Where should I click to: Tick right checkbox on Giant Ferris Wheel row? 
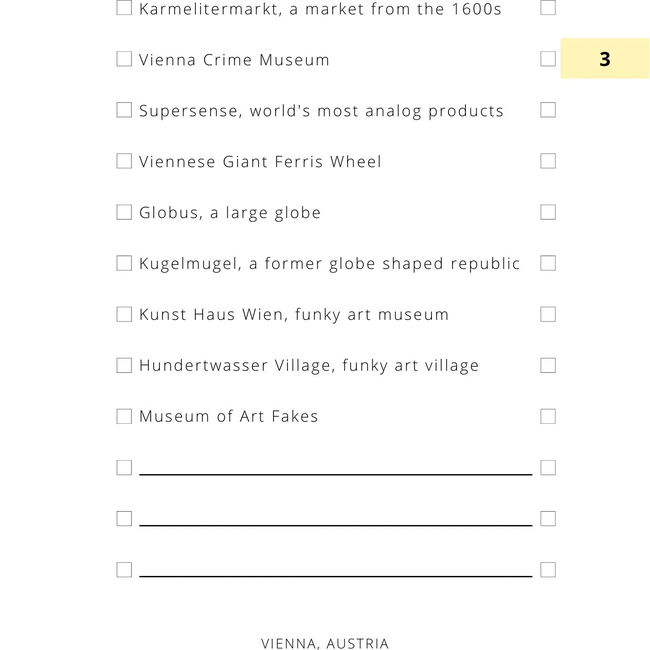point(548,161)
